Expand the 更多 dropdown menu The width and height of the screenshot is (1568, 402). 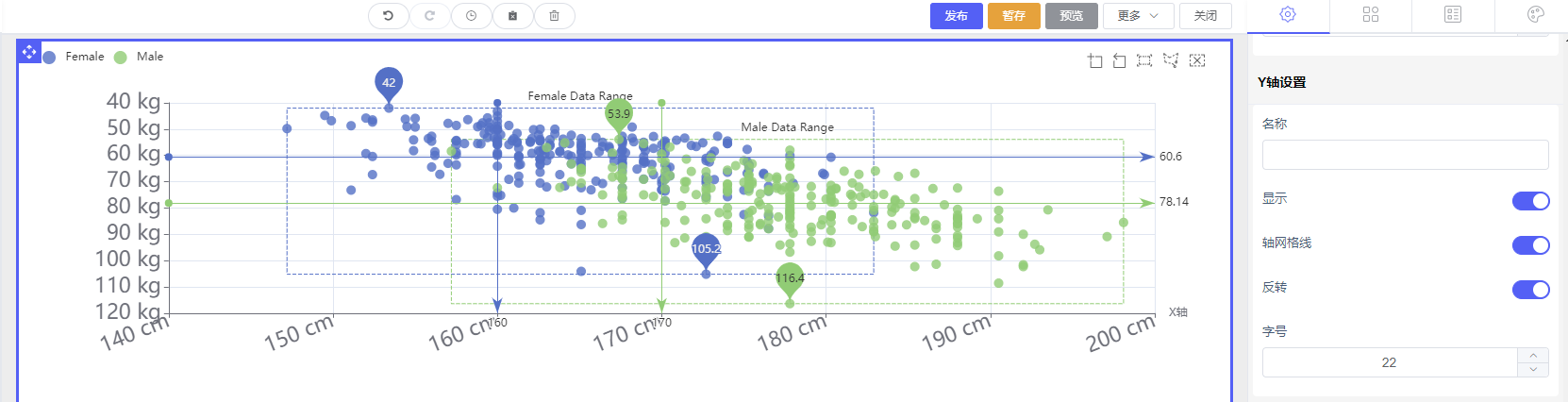tap(1138, 16)
